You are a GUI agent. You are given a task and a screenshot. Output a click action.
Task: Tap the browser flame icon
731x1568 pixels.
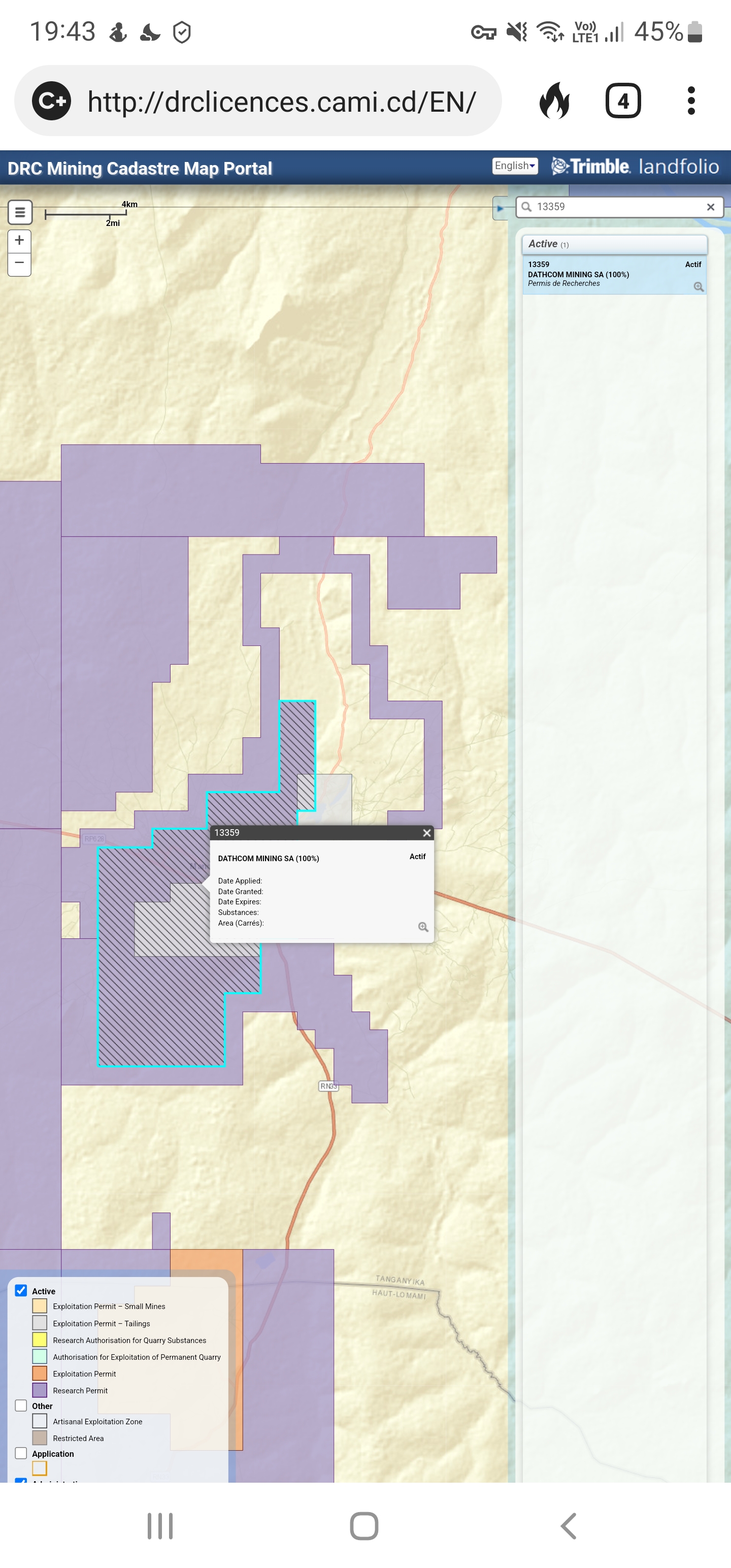(x=554, y=101)
